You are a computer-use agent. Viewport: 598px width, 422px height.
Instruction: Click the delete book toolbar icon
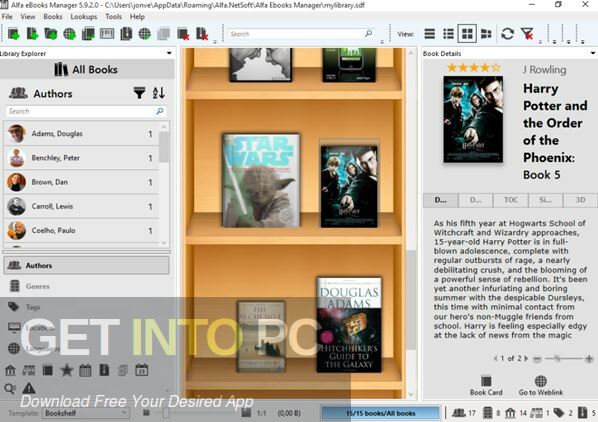pos(183,34)
